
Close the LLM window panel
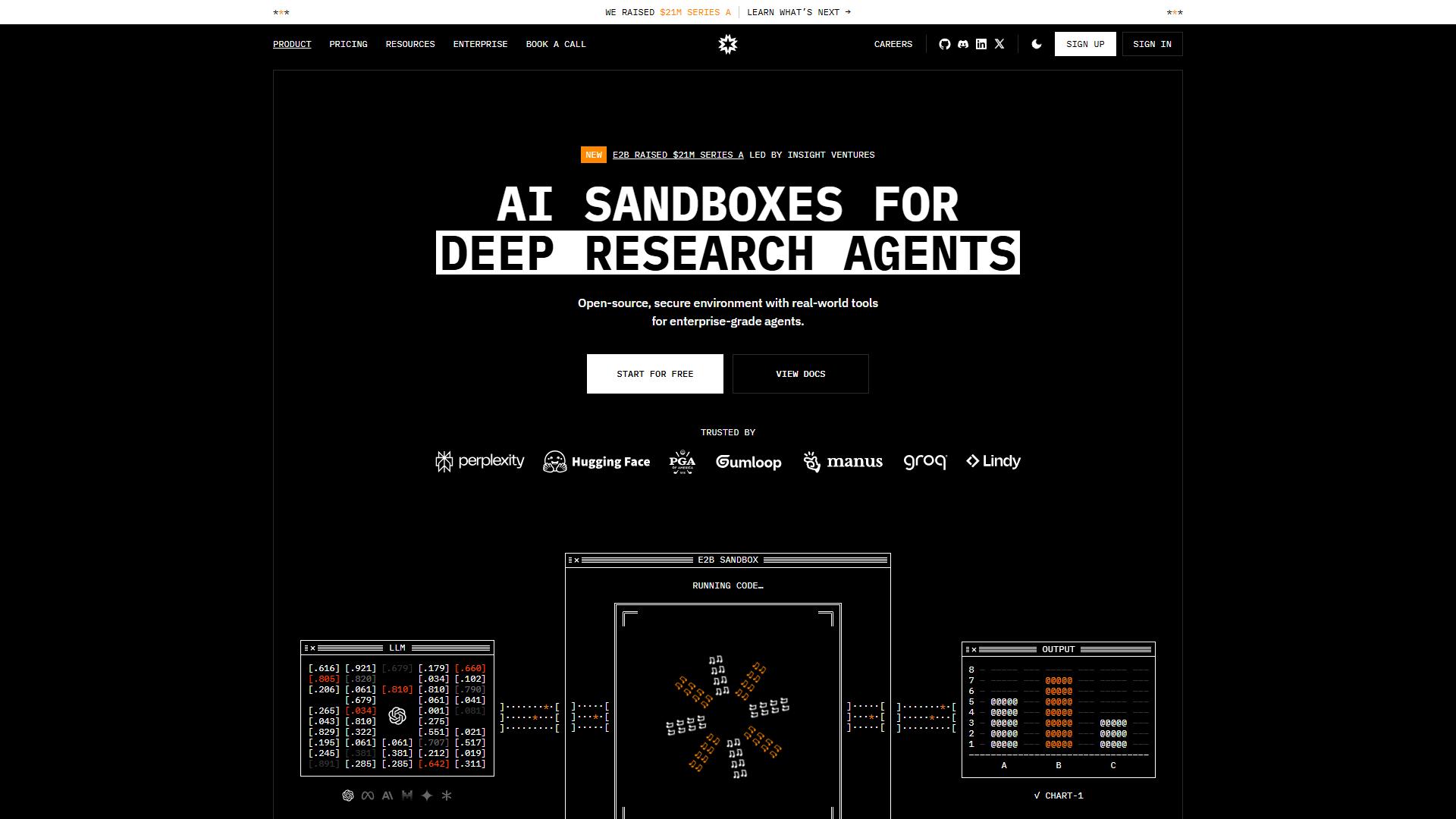pyautogui.click(x=313, y=648)
